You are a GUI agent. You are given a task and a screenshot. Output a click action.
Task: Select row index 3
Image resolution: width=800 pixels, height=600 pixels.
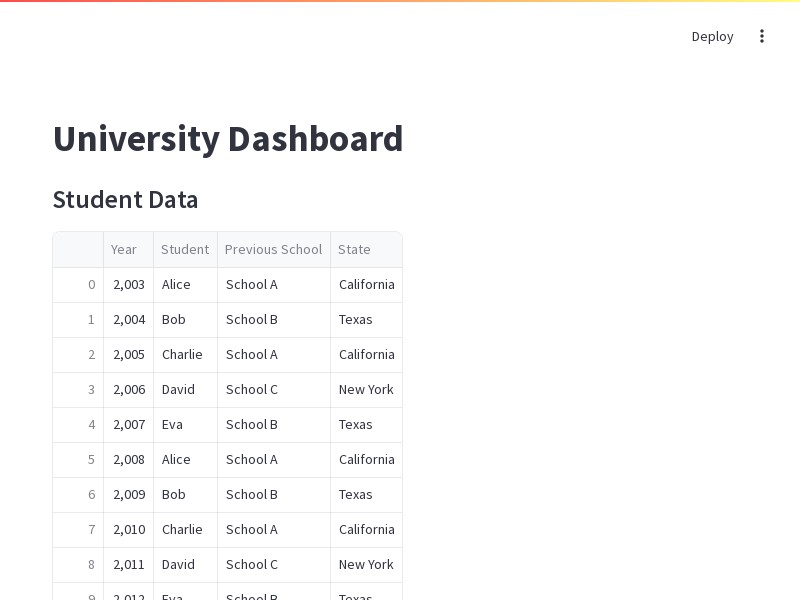(x=78, y=390)
